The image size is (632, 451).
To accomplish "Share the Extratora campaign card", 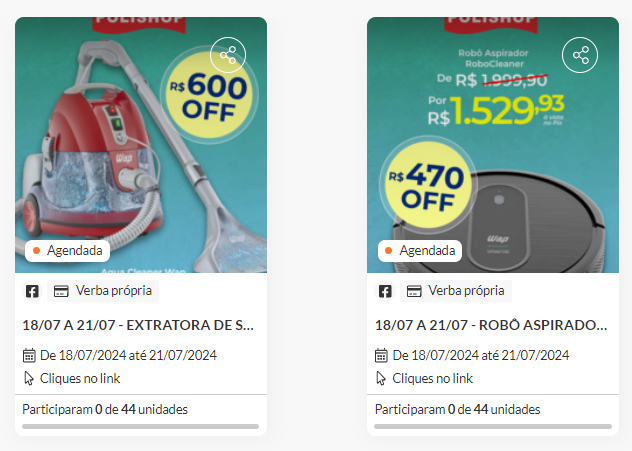I will (228, 55).
